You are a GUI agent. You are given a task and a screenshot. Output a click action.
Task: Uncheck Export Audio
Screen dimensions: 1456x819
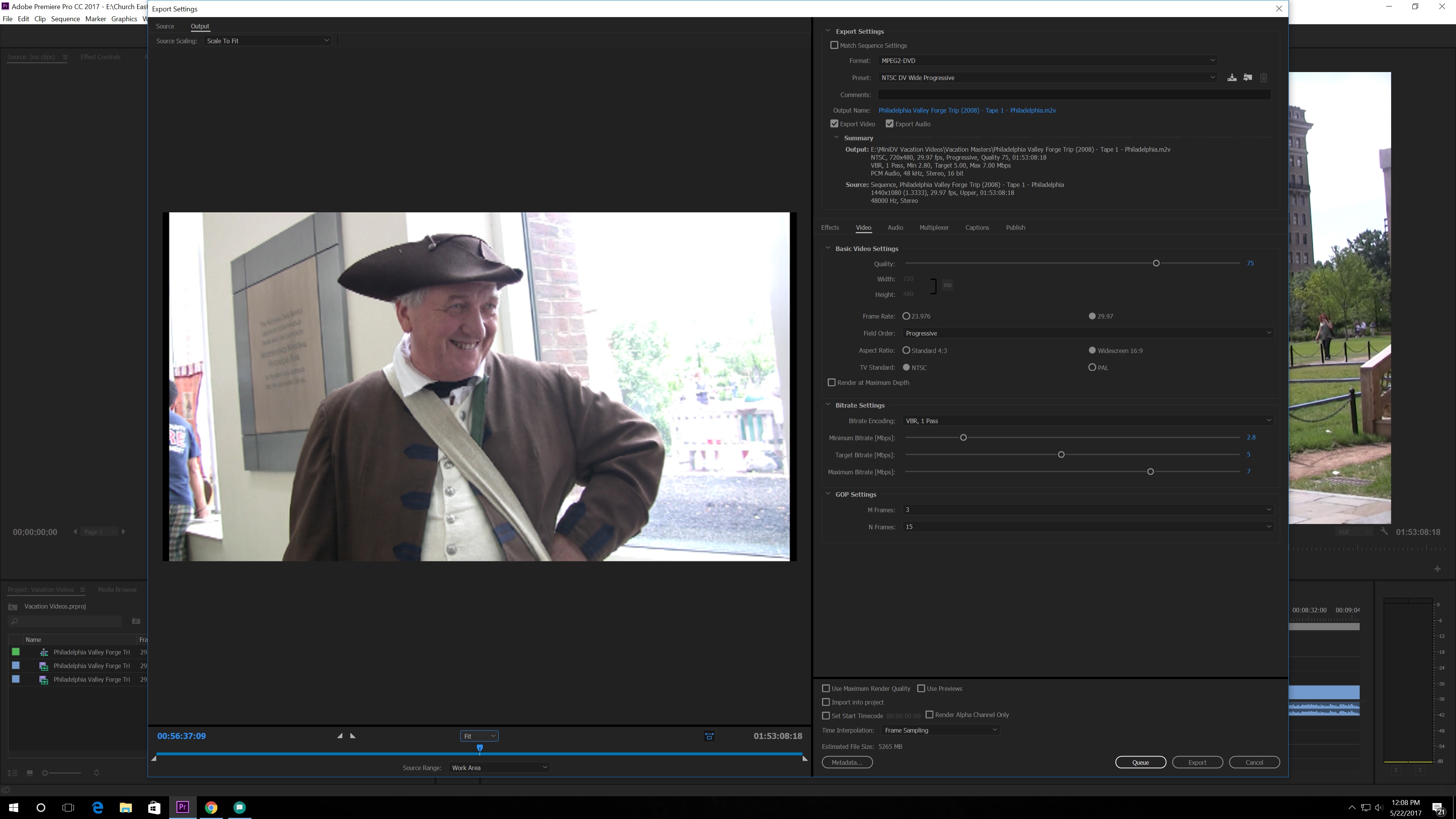point(890,124)
